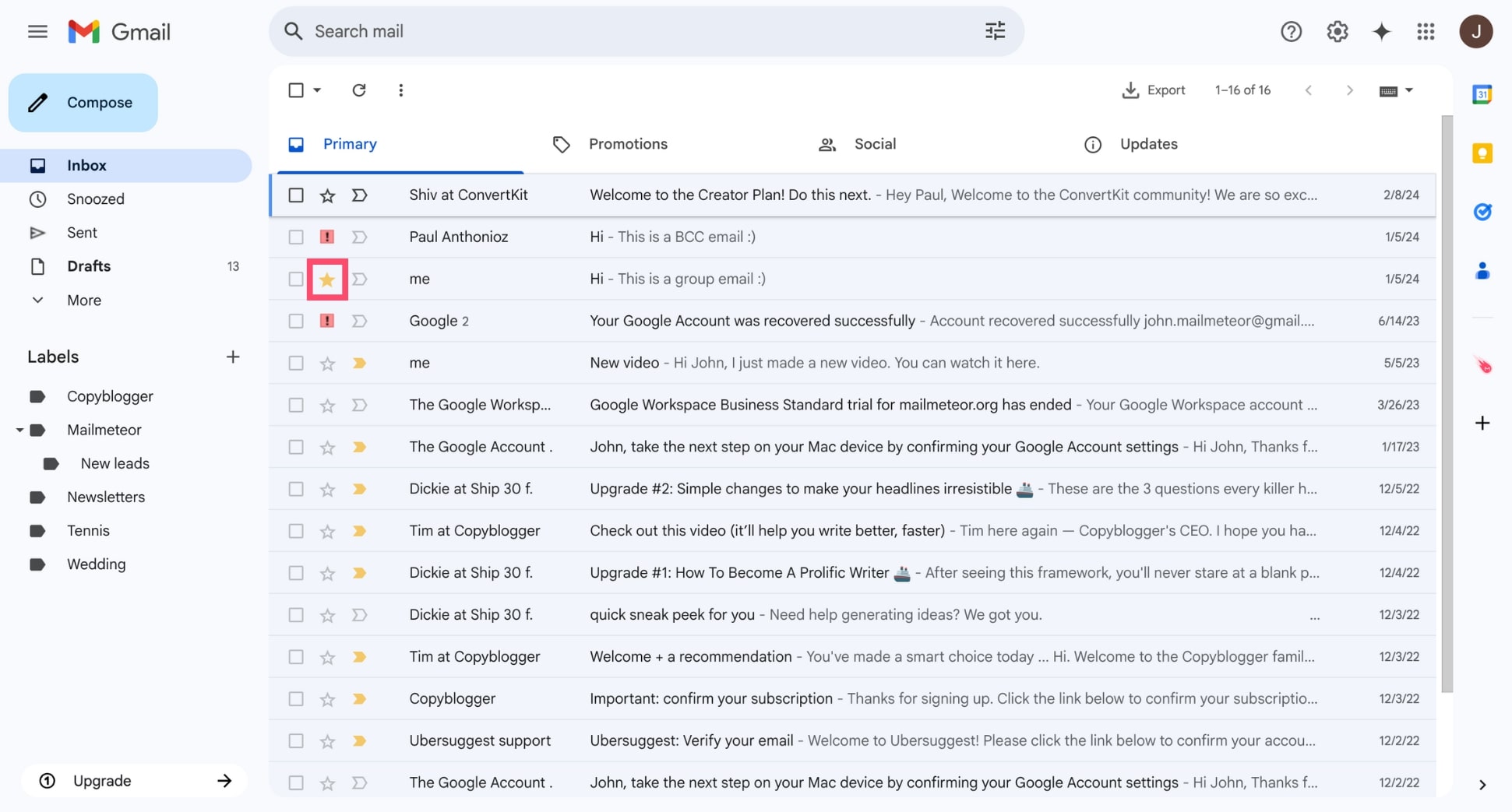Select the Shiv at ConvertKit email checkbox
This screenshot has height=812, width=1512.
(x=295, y=195)
